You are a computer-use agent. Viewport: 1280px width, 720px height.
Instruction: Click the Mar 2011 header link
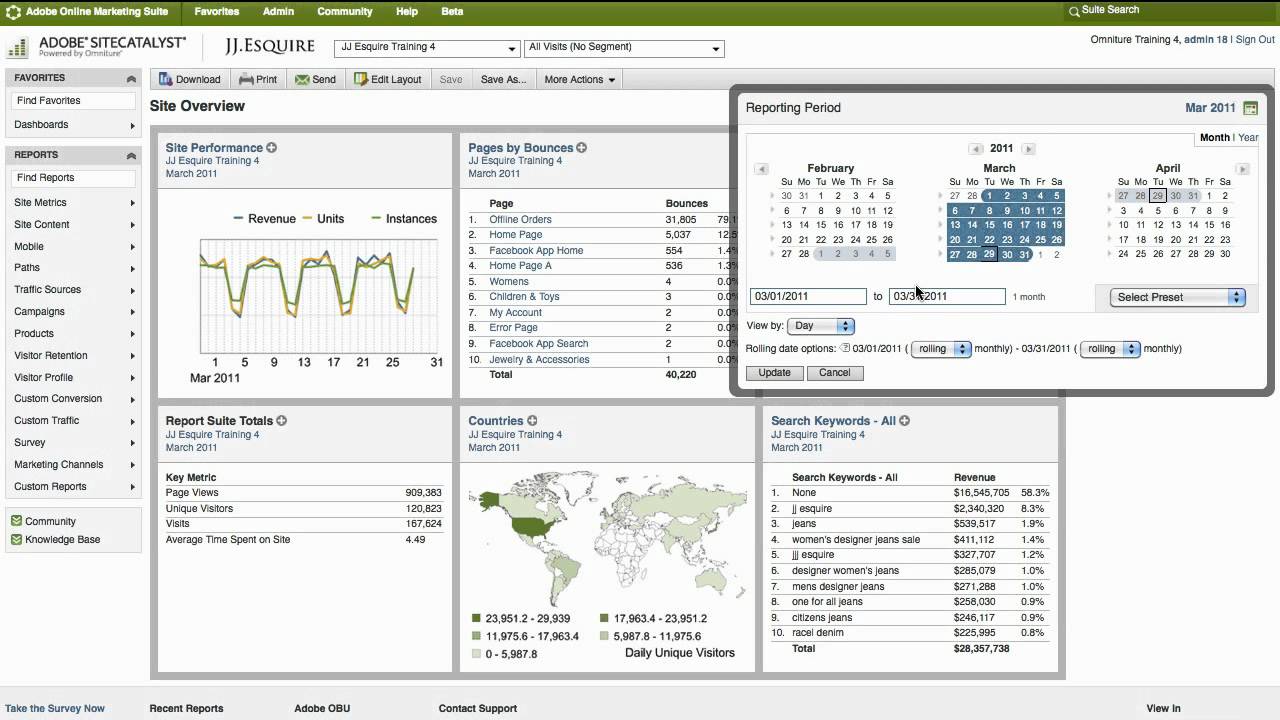[1210, 108]
